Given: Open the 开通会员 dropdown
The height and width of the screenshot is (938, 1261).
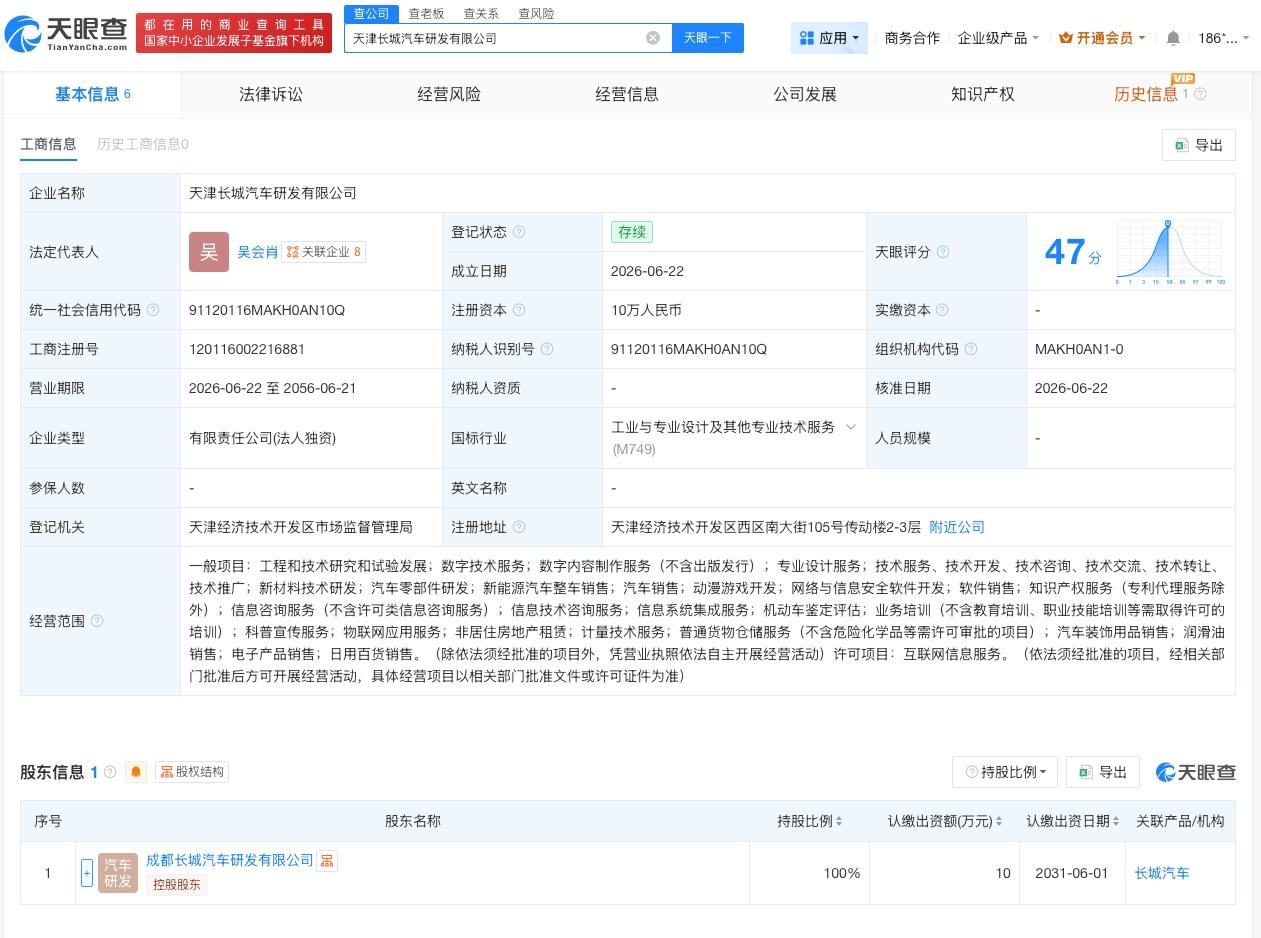Looking at the screenshot, I should pos(1102,38).
